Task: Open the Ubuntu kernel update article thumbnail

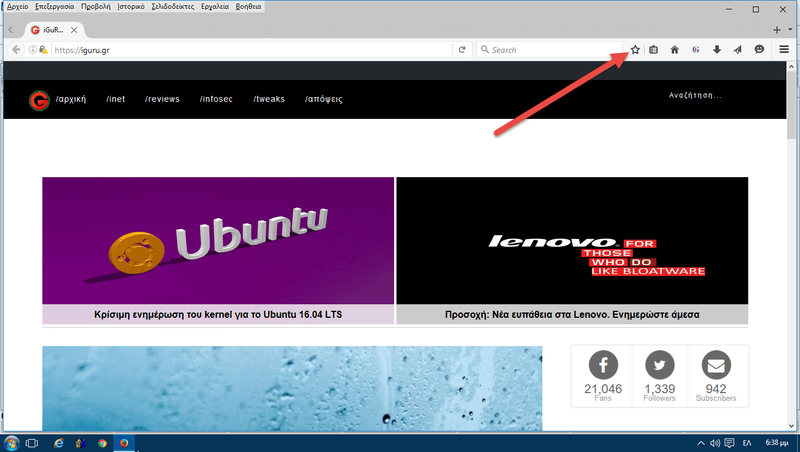Action: pyautogui.click(x=218, y=240)
